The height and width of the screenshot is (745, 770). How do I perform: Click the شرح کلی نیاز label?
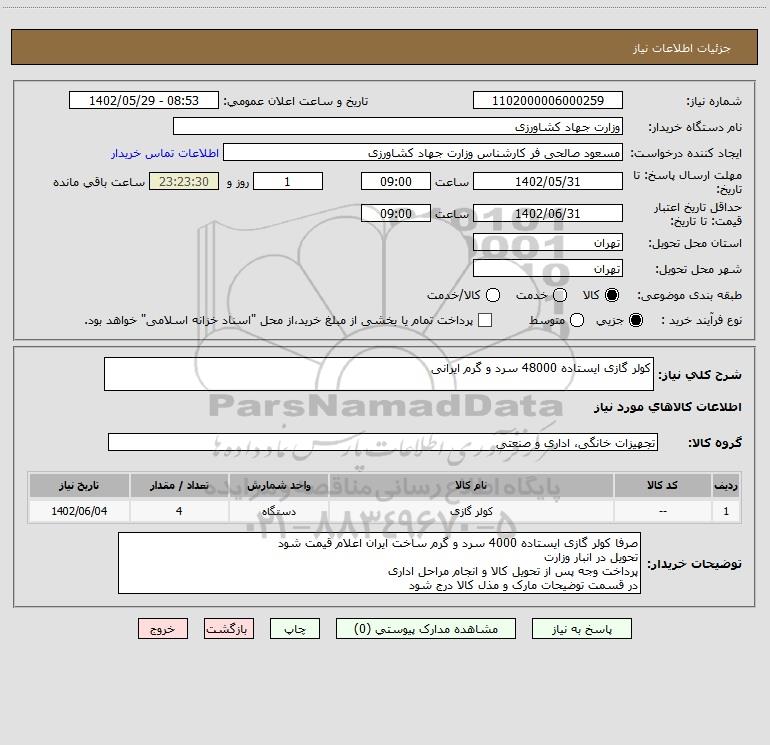(700, 375)
